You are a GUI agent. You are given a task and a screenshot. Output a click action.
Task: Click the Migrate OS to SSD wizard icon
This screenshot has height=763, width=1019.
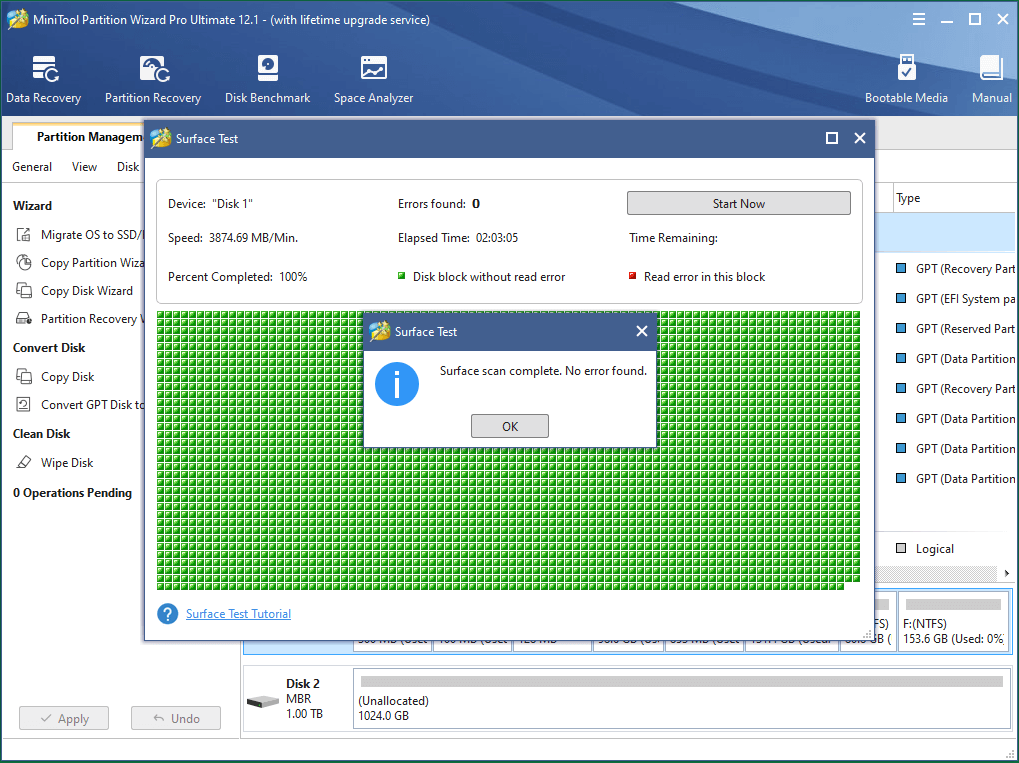23,235
